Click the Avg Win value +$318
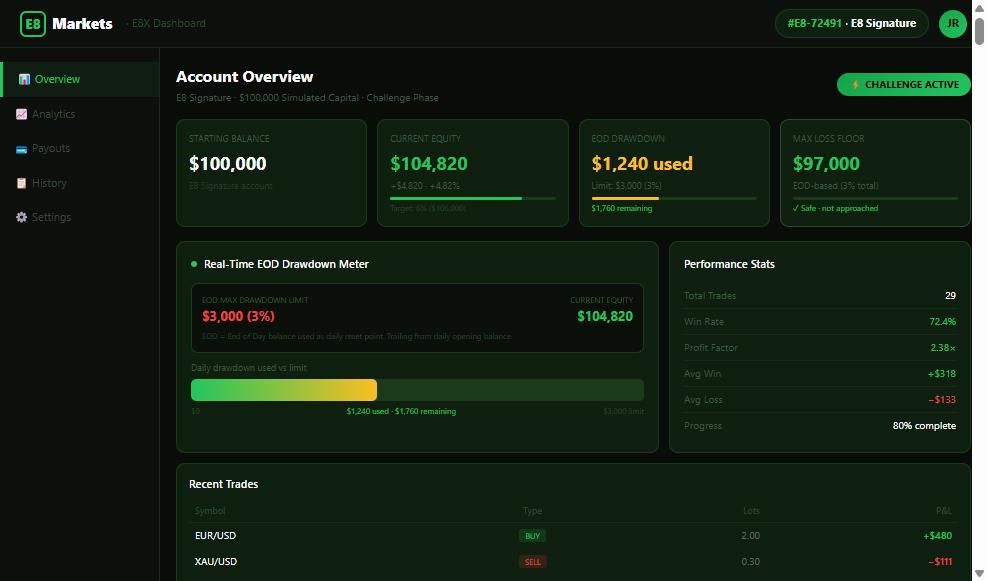The height and width of the screenshot is (581, 987). click(x=942, y=374)
